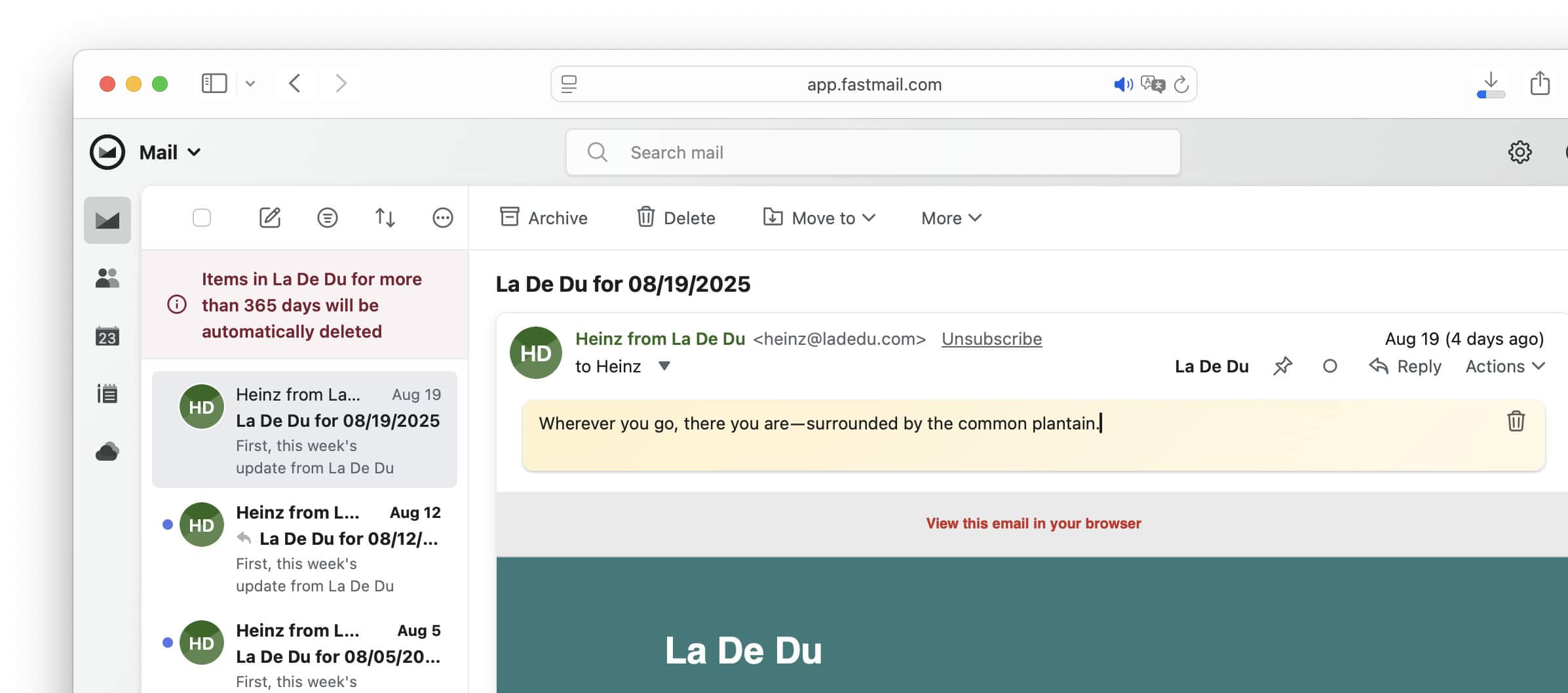This screenshot has width=1568, height=693.
Task: Open the mailbox filter icon
Action: [328, 218]
